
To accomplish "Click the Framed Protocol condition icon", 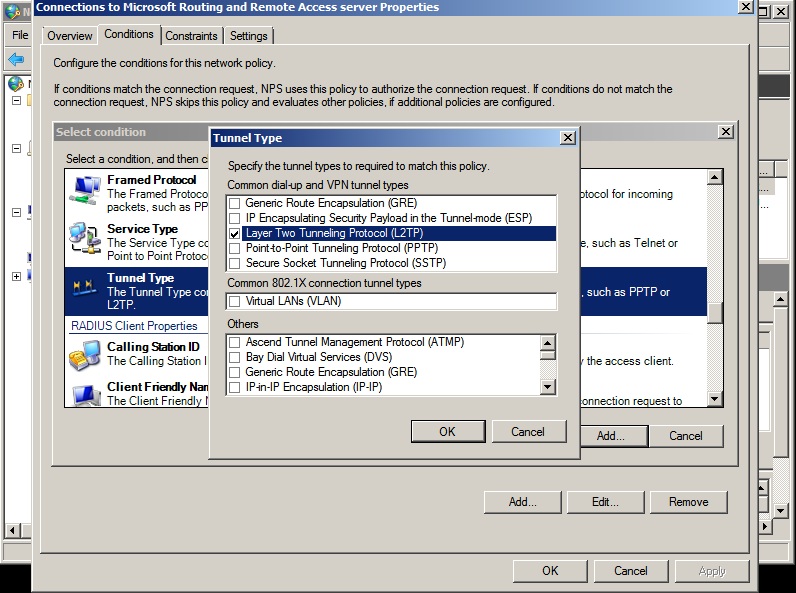I will [84, 191].
